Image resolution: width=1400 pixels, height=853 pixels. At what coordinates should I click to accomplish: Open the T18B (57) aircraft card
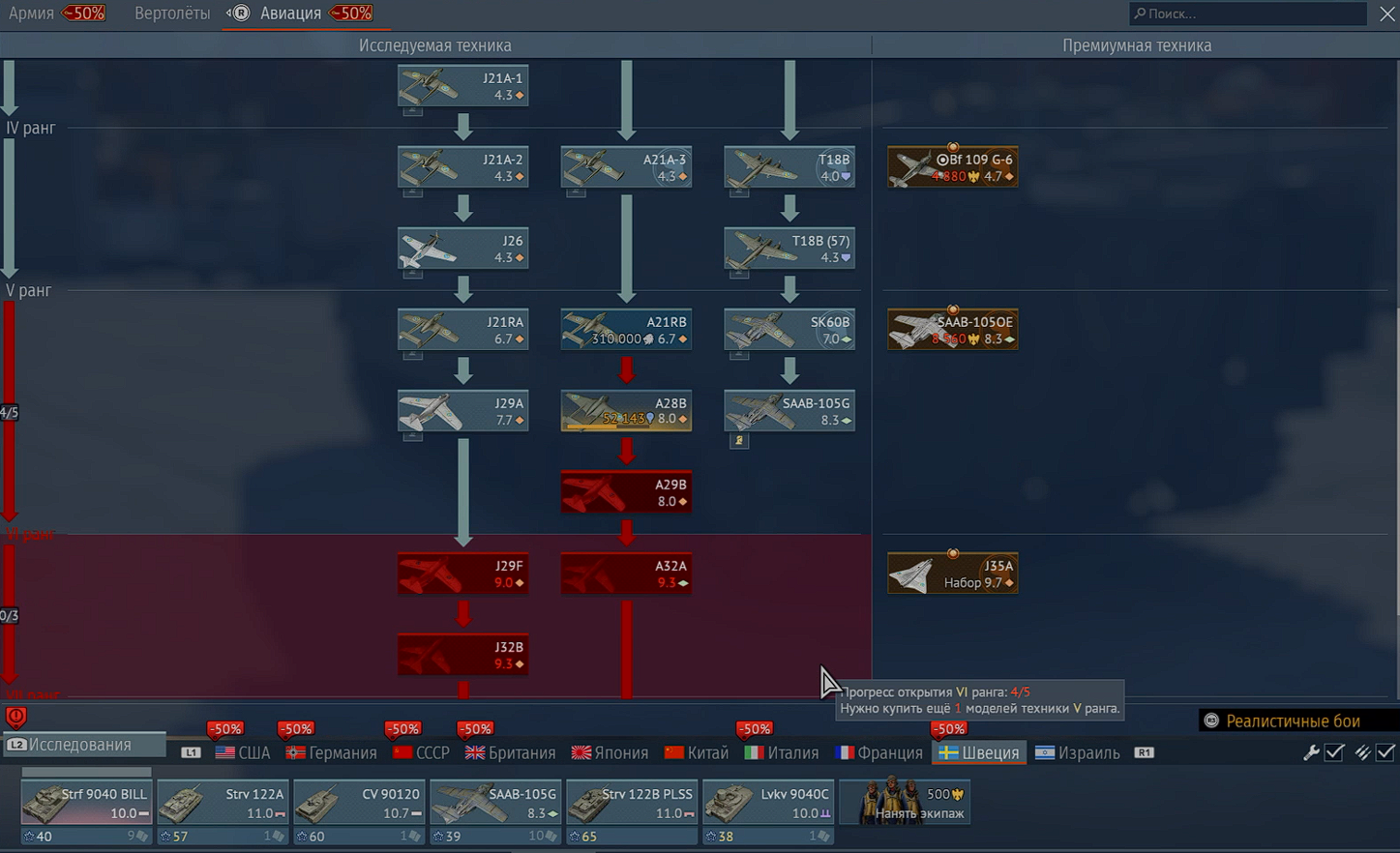(789, 249)
